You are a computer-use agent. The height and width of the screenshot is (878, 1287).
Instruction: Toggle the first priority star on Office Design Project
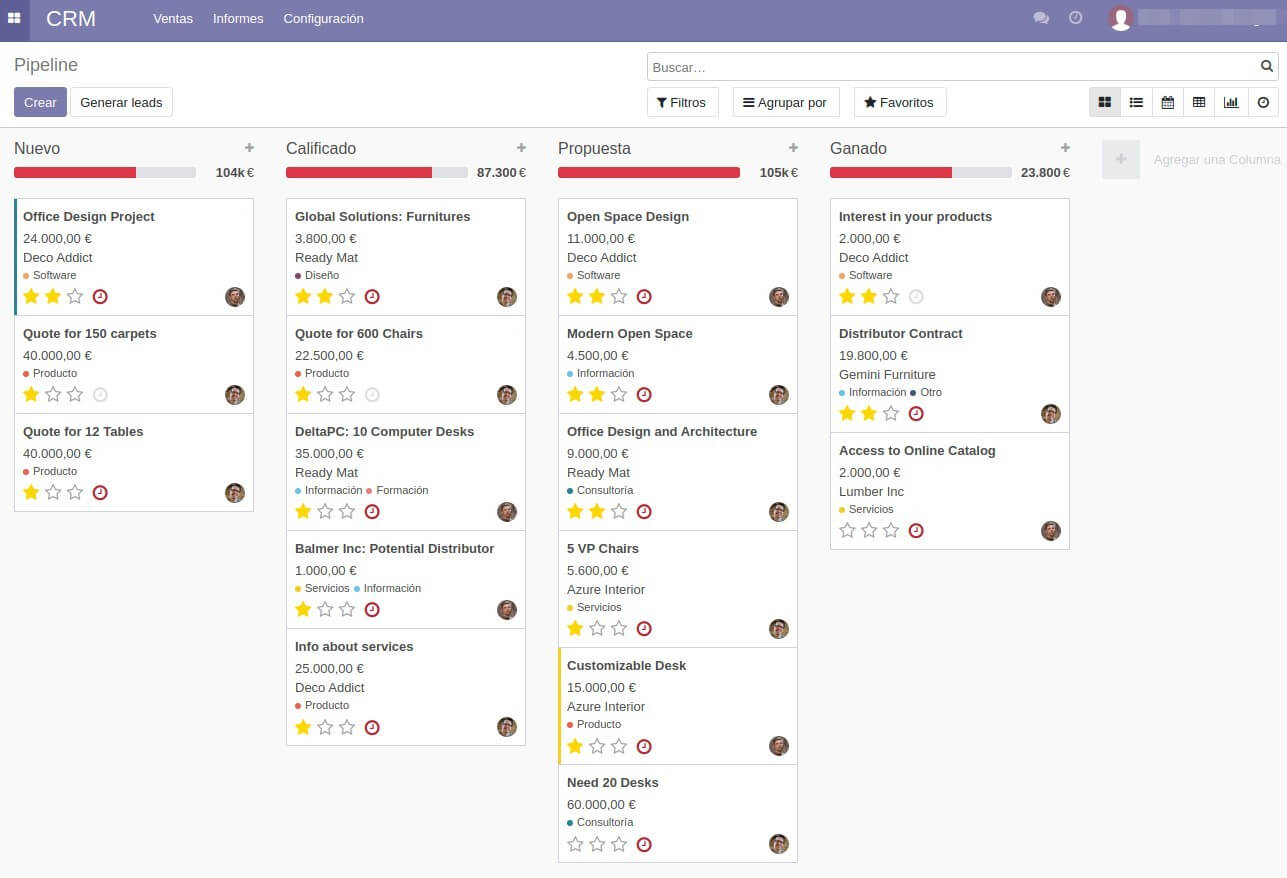click(x=31, y=296)
